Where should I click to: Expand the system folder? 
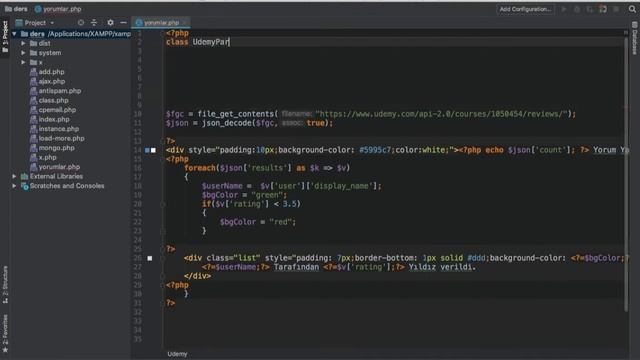[23, 53]
